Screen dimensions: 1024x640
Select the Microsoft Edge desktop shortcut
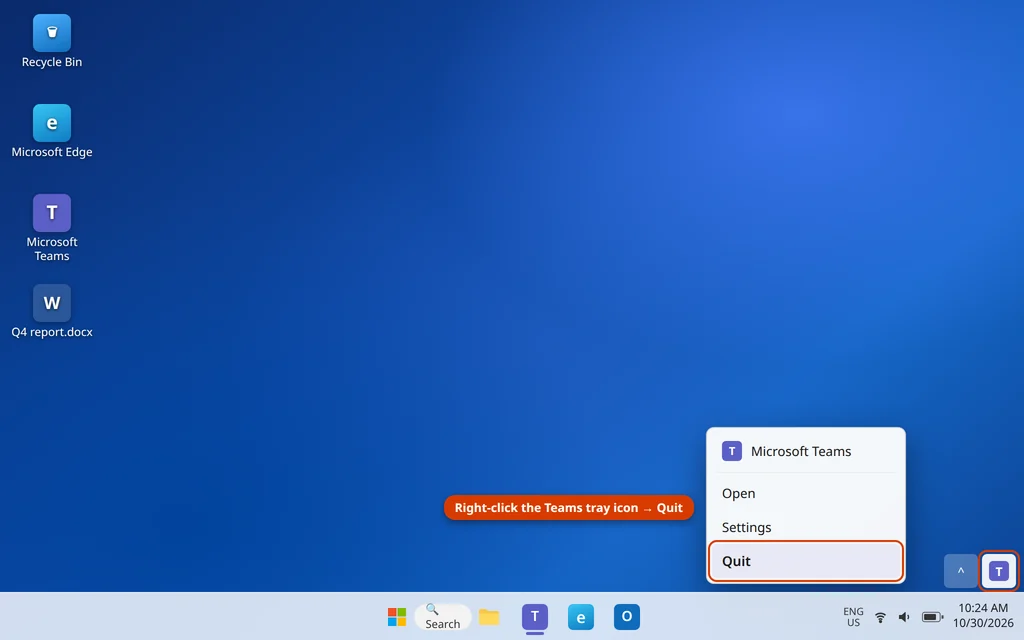[52, 131]
